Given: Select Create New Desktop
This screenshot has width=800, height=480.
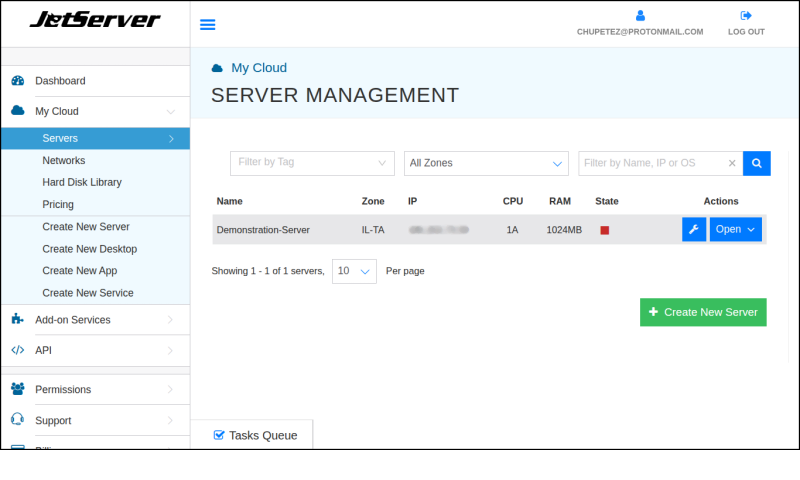Looking at the screenshot, I should [x=90, y=249].
